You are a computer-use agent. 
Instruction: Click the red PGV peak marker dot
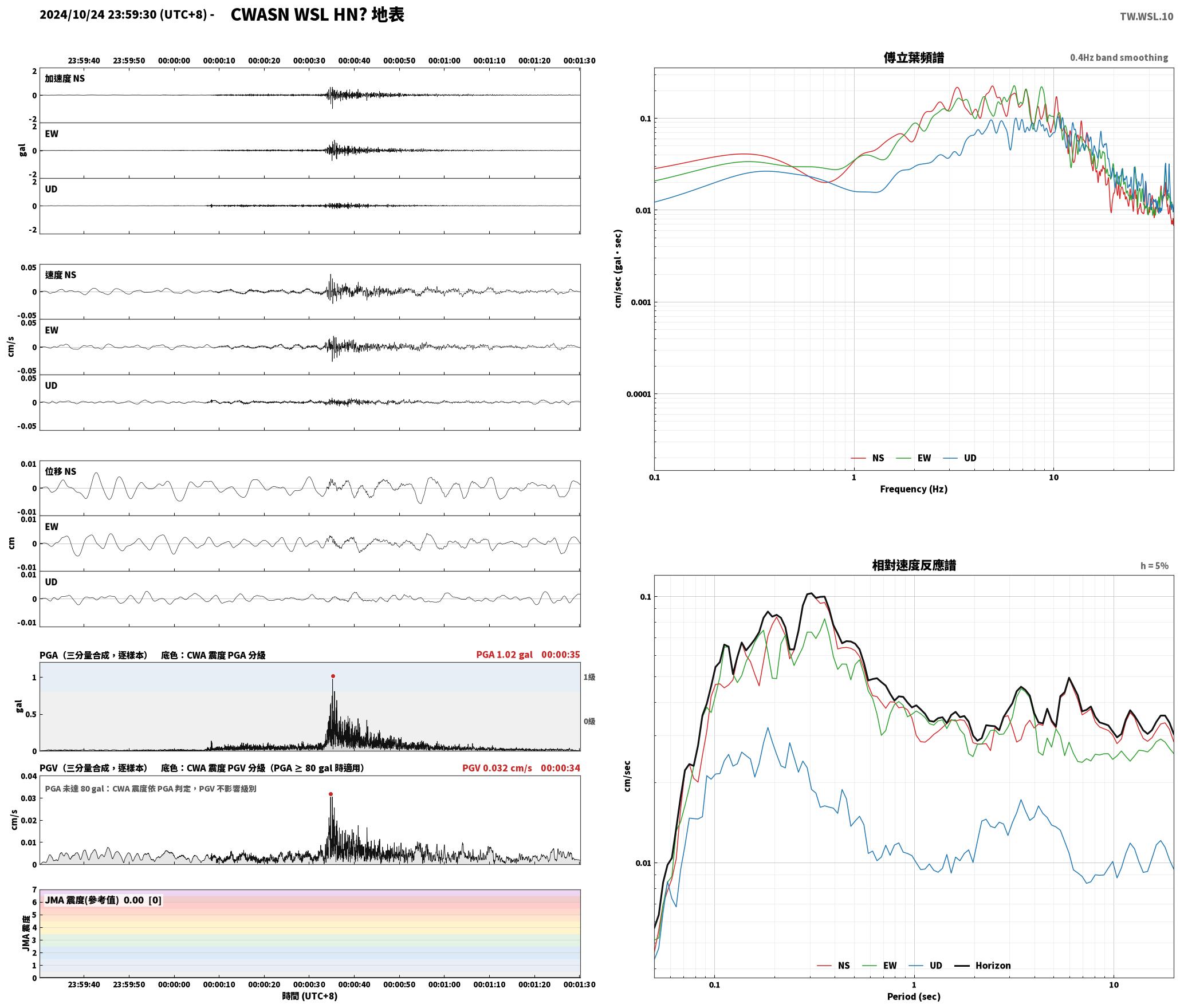point(331,794)
